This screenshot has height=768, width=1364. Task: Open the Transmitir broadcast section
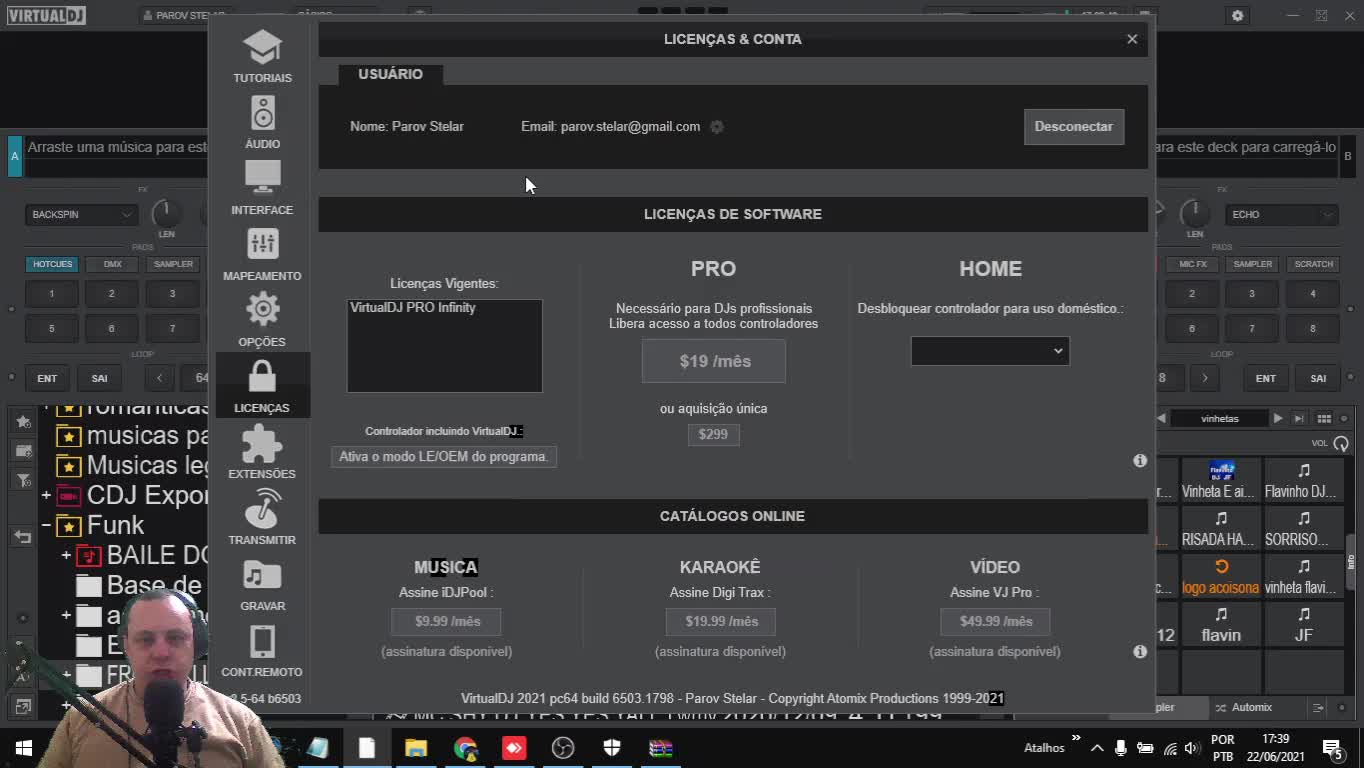(x=262, y=518)
